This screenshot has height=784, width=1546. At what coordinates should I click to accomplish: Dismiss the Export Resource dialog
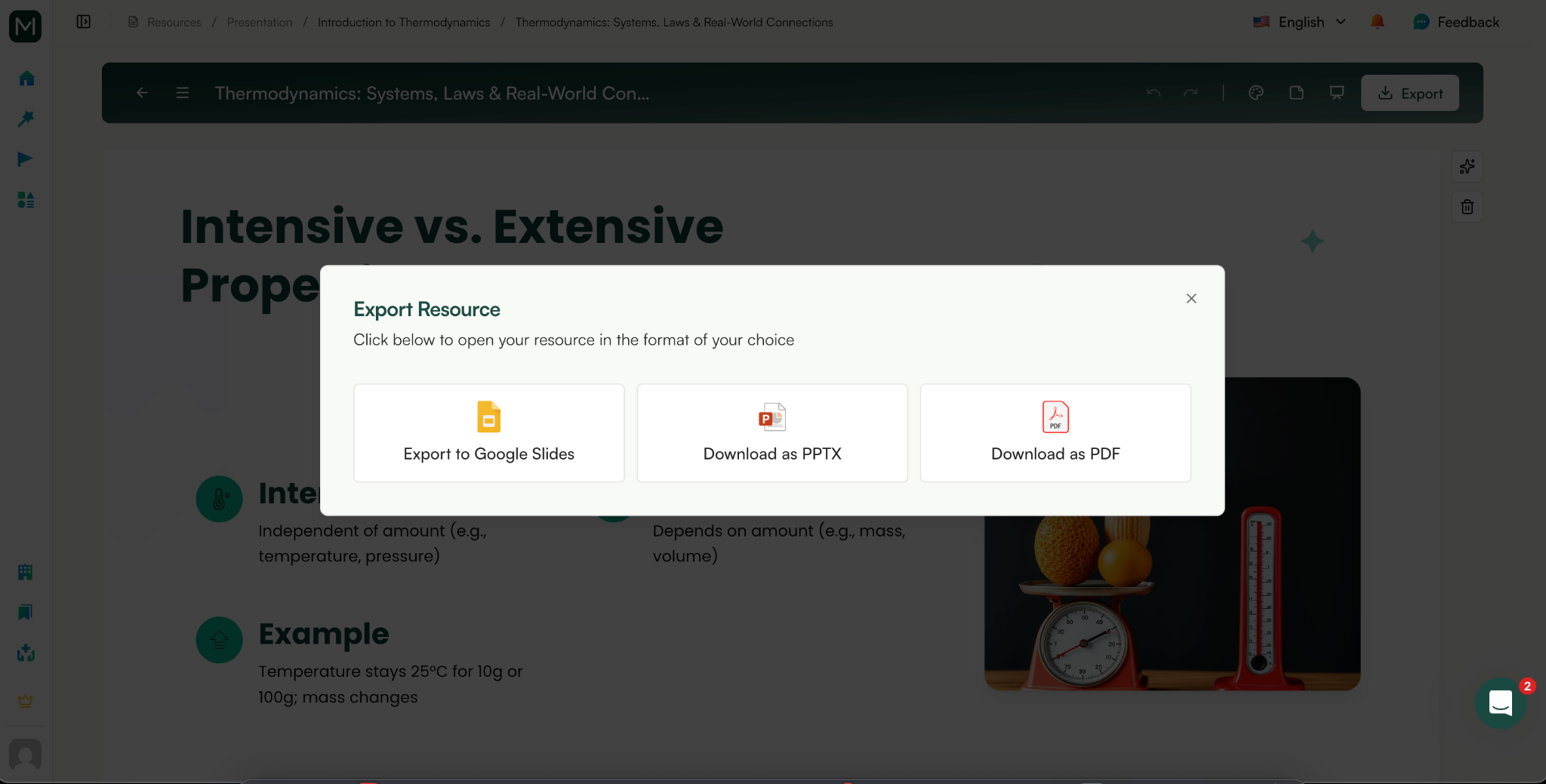(x=1190, y=298)
